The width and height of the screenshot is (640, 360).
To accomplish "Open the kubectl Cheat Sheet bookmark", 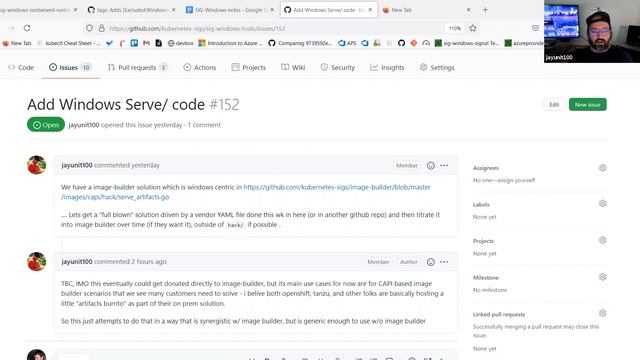I will click(68, 43).
